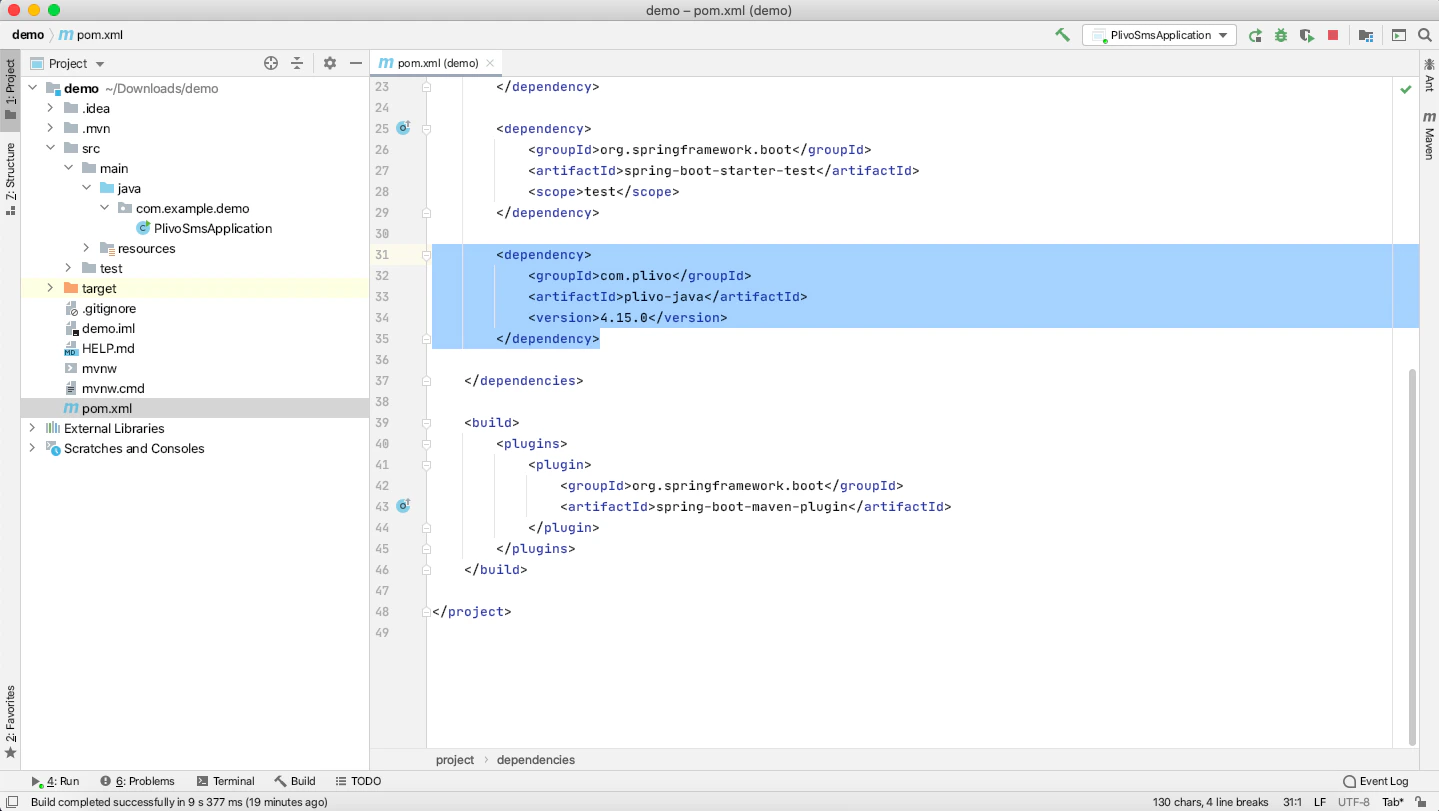Viewport: 1439px width, 811px height.
Task: Toggle read-only lock icon in the status bar
Action: (1420, 801)
